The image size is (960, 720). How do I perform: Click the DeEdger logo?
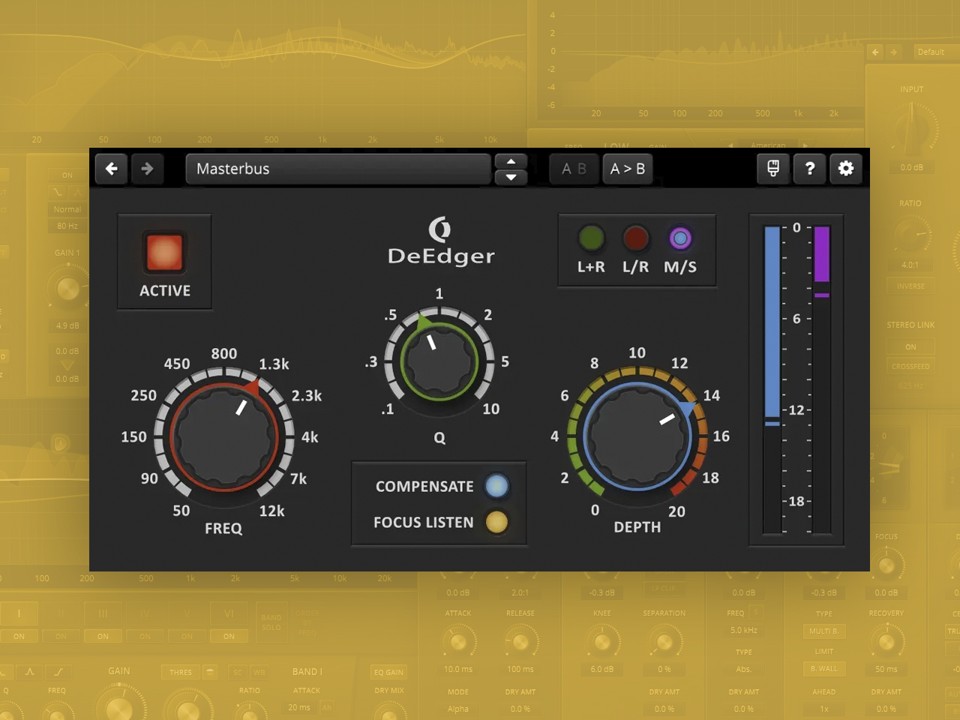[441, 241]
